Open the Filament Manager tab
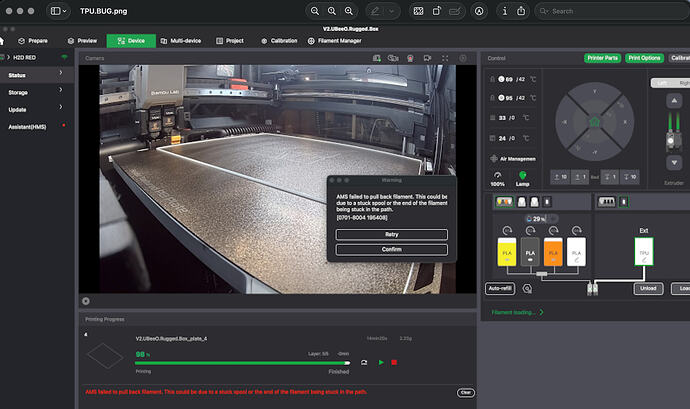690x409 pixels. [x=334, y=41]
